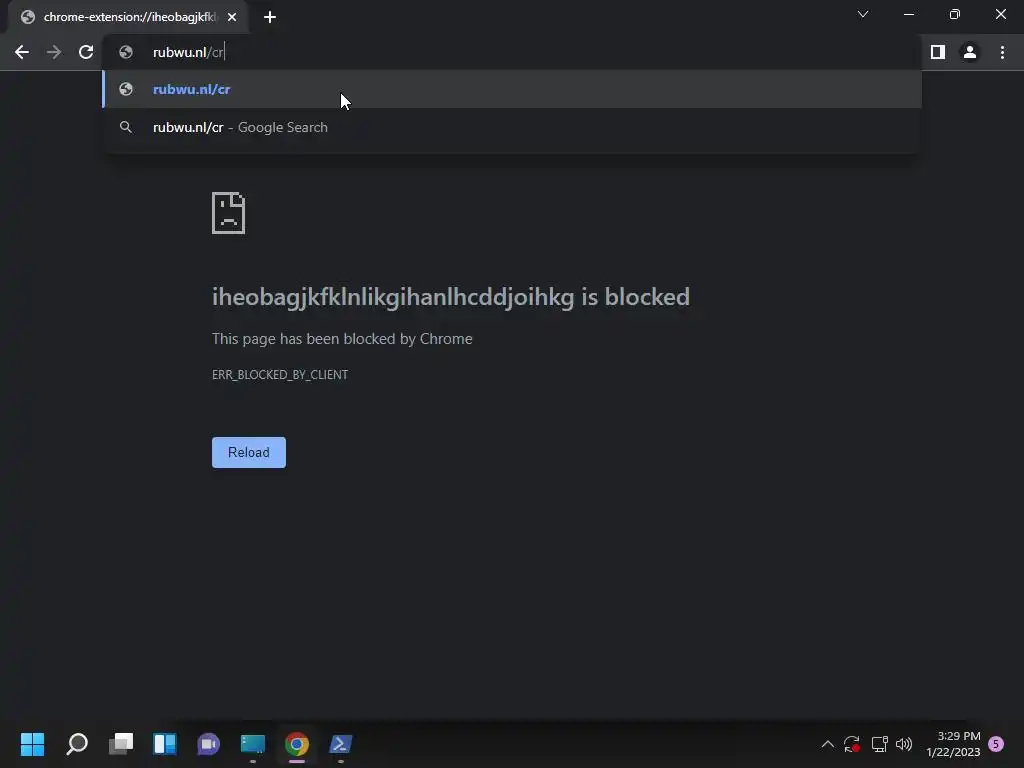This screenshot has height=768, width=1024.
Task: Open the side panel toggle icon
Action: [x=938, y=52]
